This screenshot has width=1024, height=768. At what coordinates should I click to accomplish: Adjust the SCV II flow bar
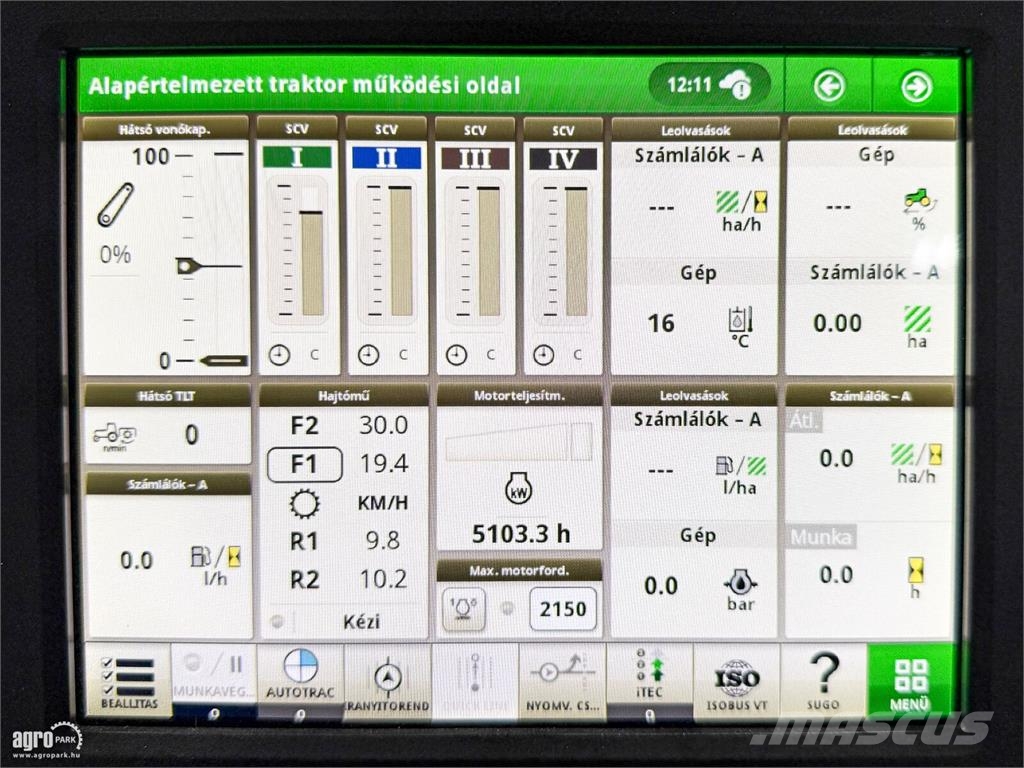coord(400,251)
